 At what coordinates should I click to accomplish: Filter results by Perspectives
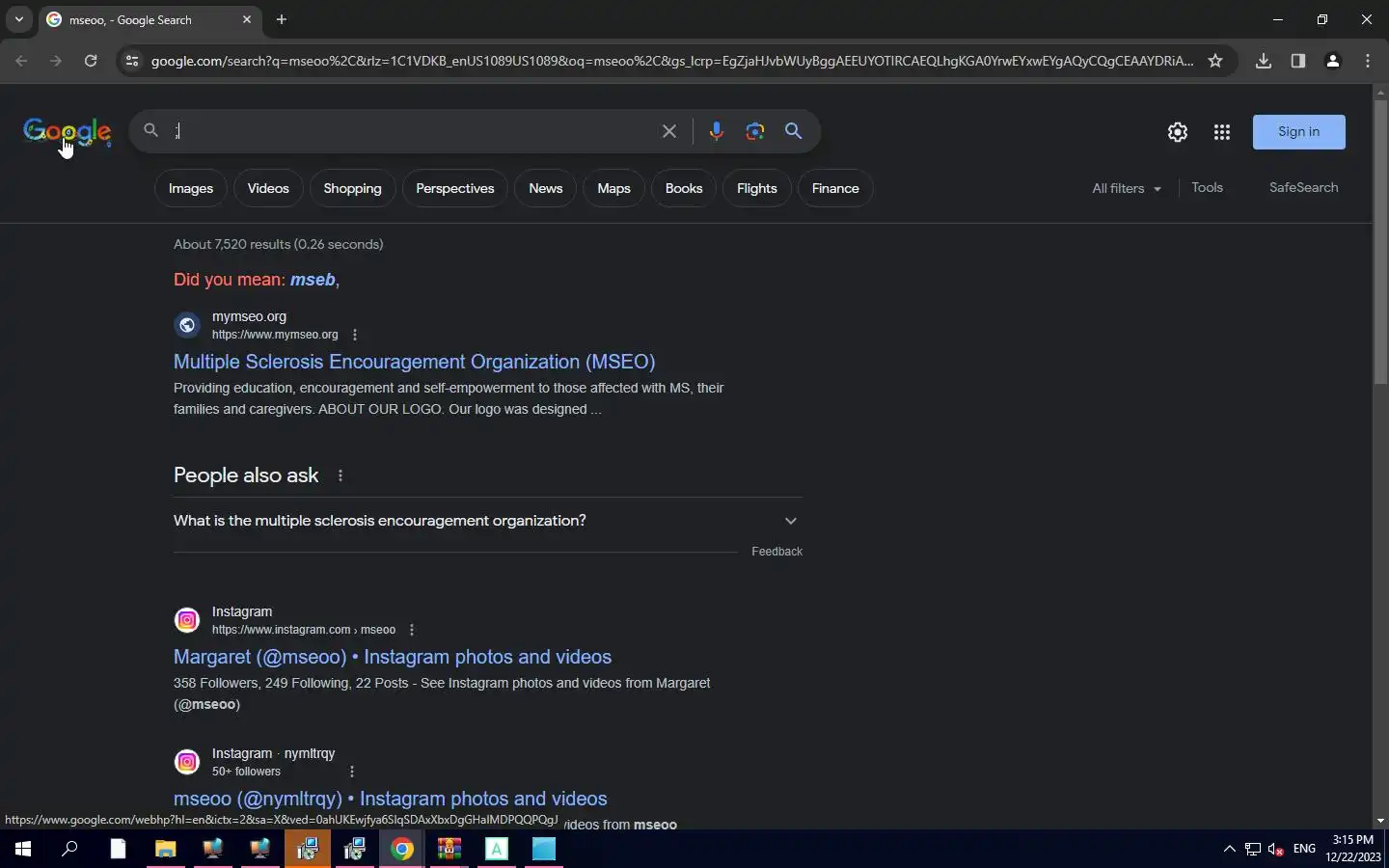coord(455,188)
